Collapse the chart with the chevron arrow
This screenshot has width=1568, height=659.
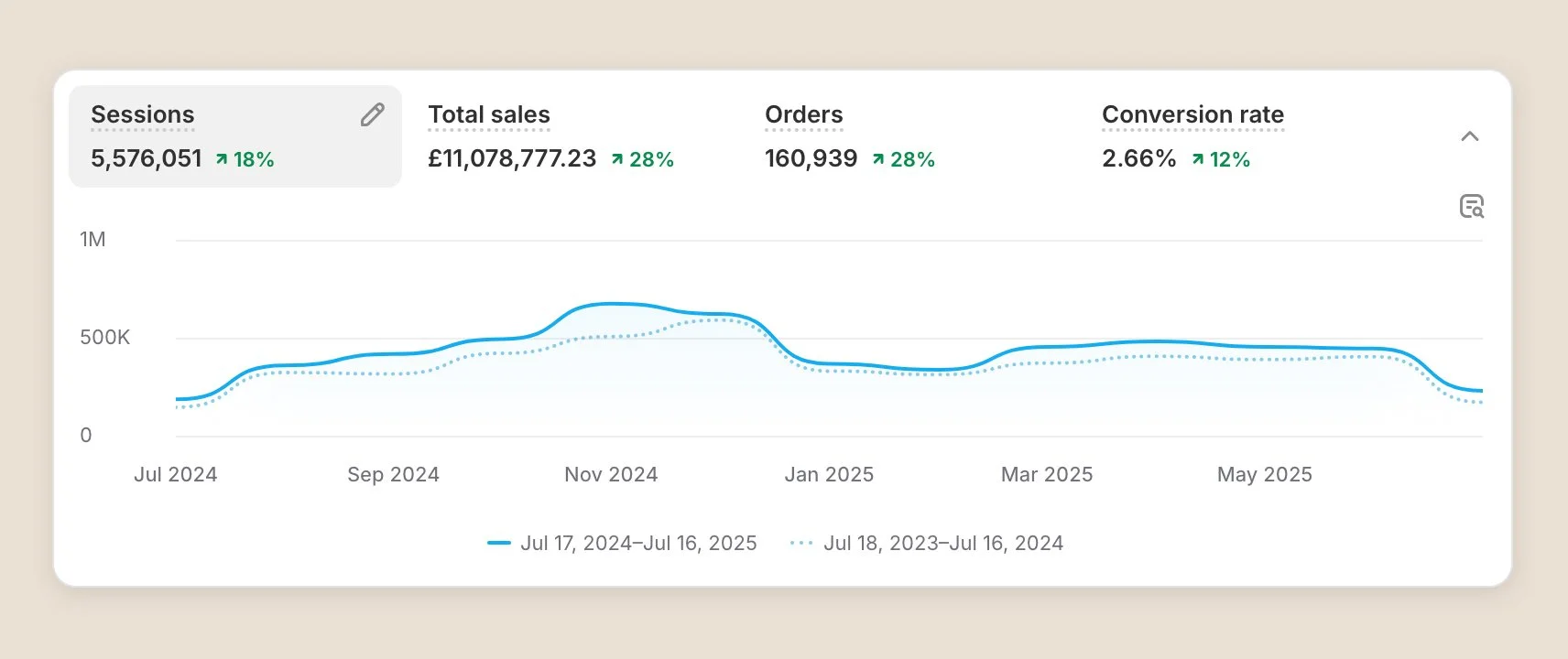tap(1470, 136)
